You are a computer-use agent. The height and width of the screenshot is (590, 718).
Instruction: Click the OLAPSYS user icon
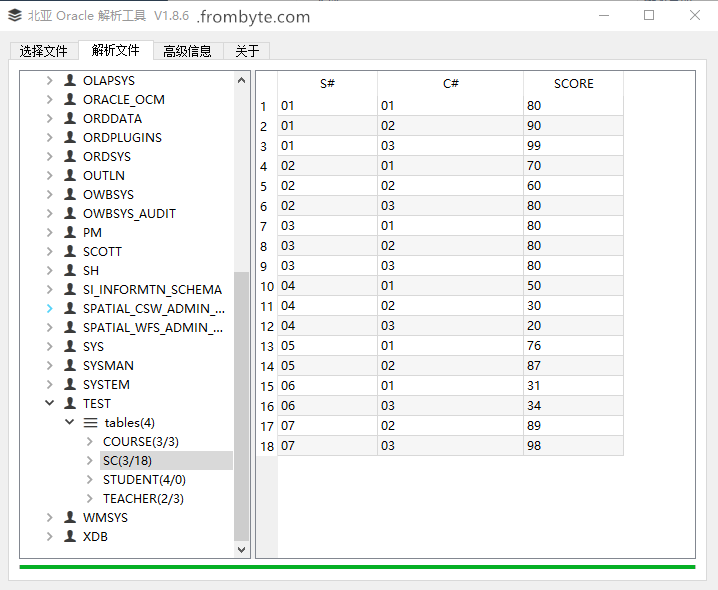[70, 80]
